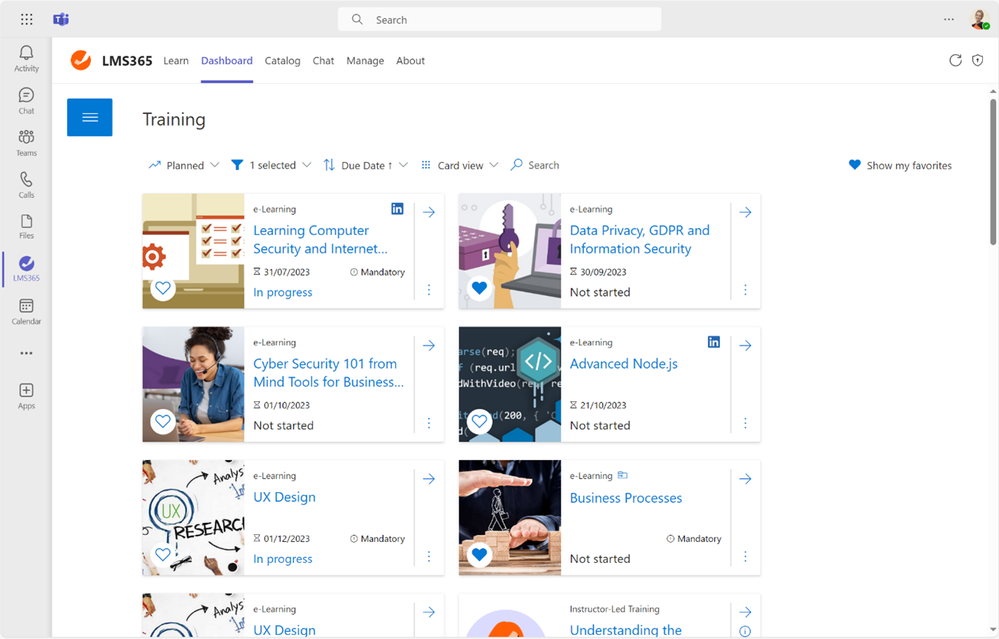Open Learning Computer Security course arrow

click(x=429, y=212)
